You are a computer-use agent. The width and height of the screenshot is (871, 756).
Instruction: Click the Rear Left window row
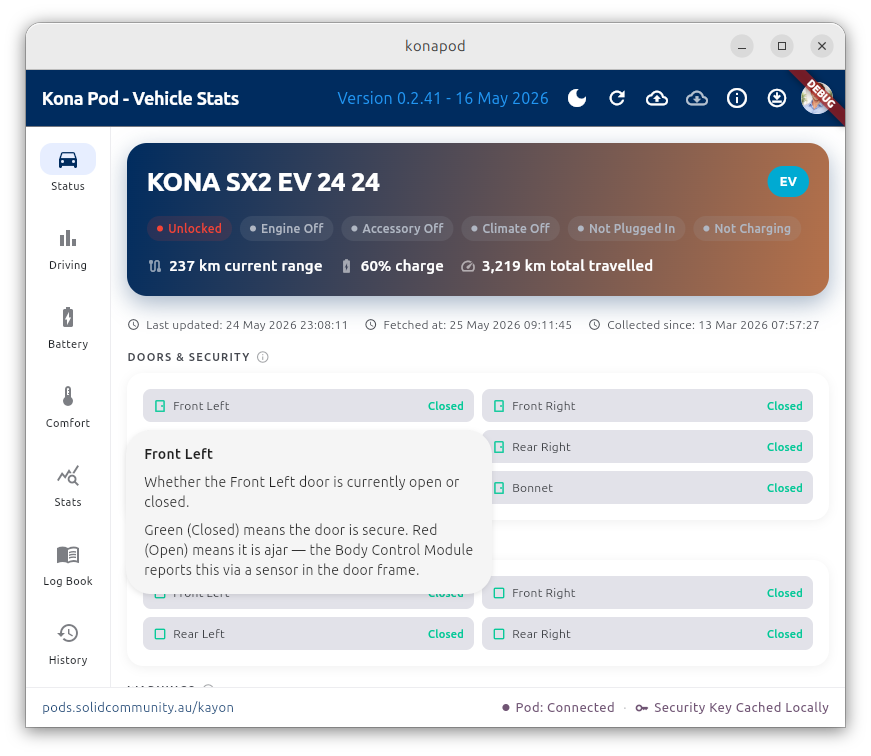pyautogui.click(x=308, y=634)
